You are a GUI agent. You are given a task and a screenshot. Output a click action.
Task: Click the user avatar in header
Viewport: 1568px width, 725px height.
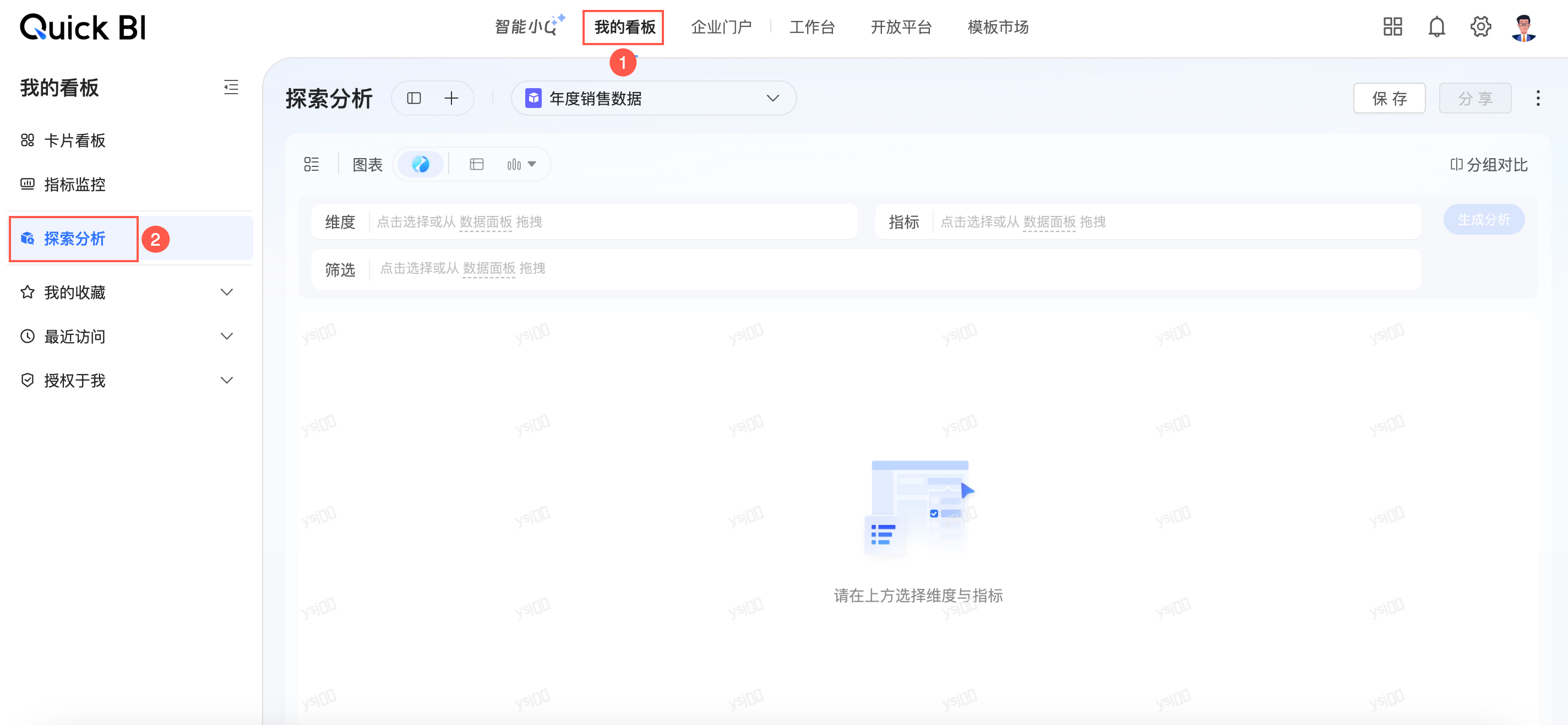pos(1523,27)
